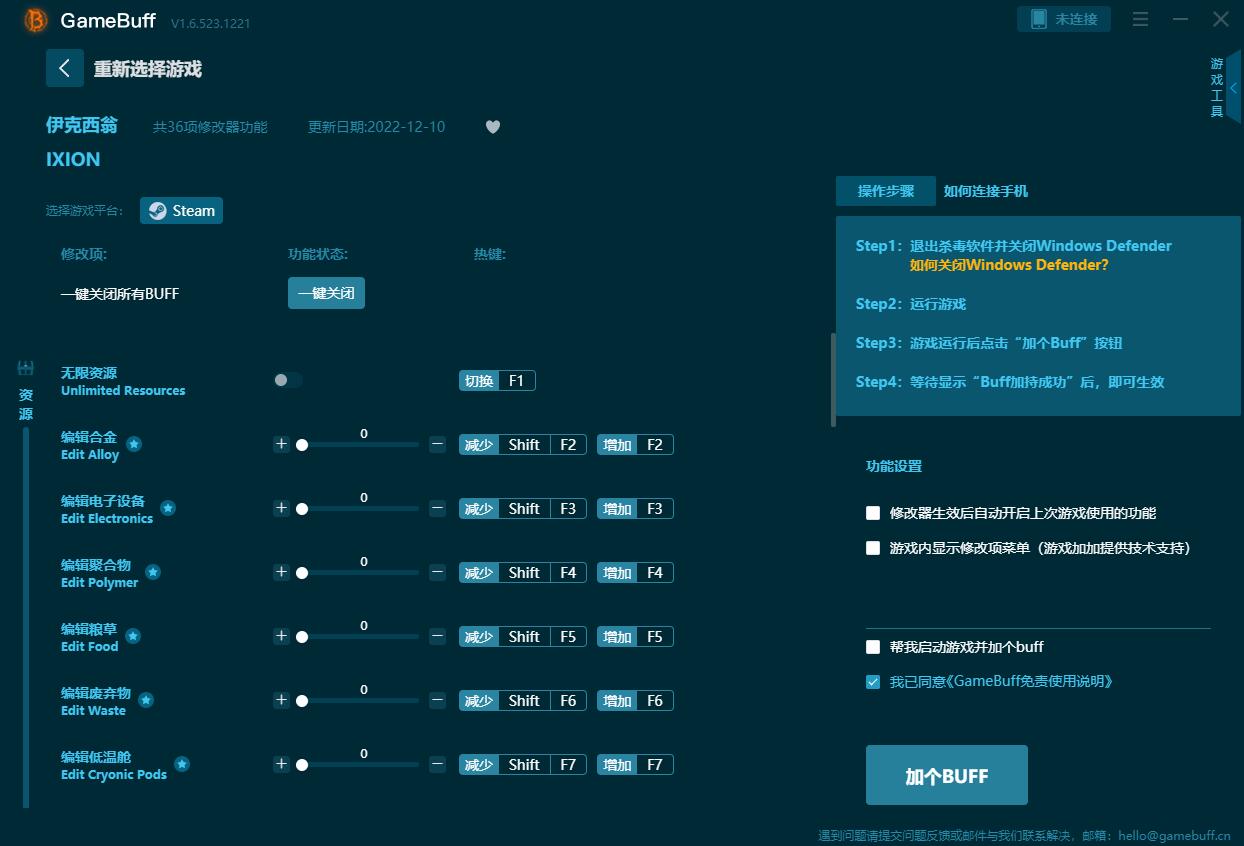Click the hello@gamebuff.cn email text
Image resolution: width=1244 pixels, height=846 pixels.
pos(1174,835)
